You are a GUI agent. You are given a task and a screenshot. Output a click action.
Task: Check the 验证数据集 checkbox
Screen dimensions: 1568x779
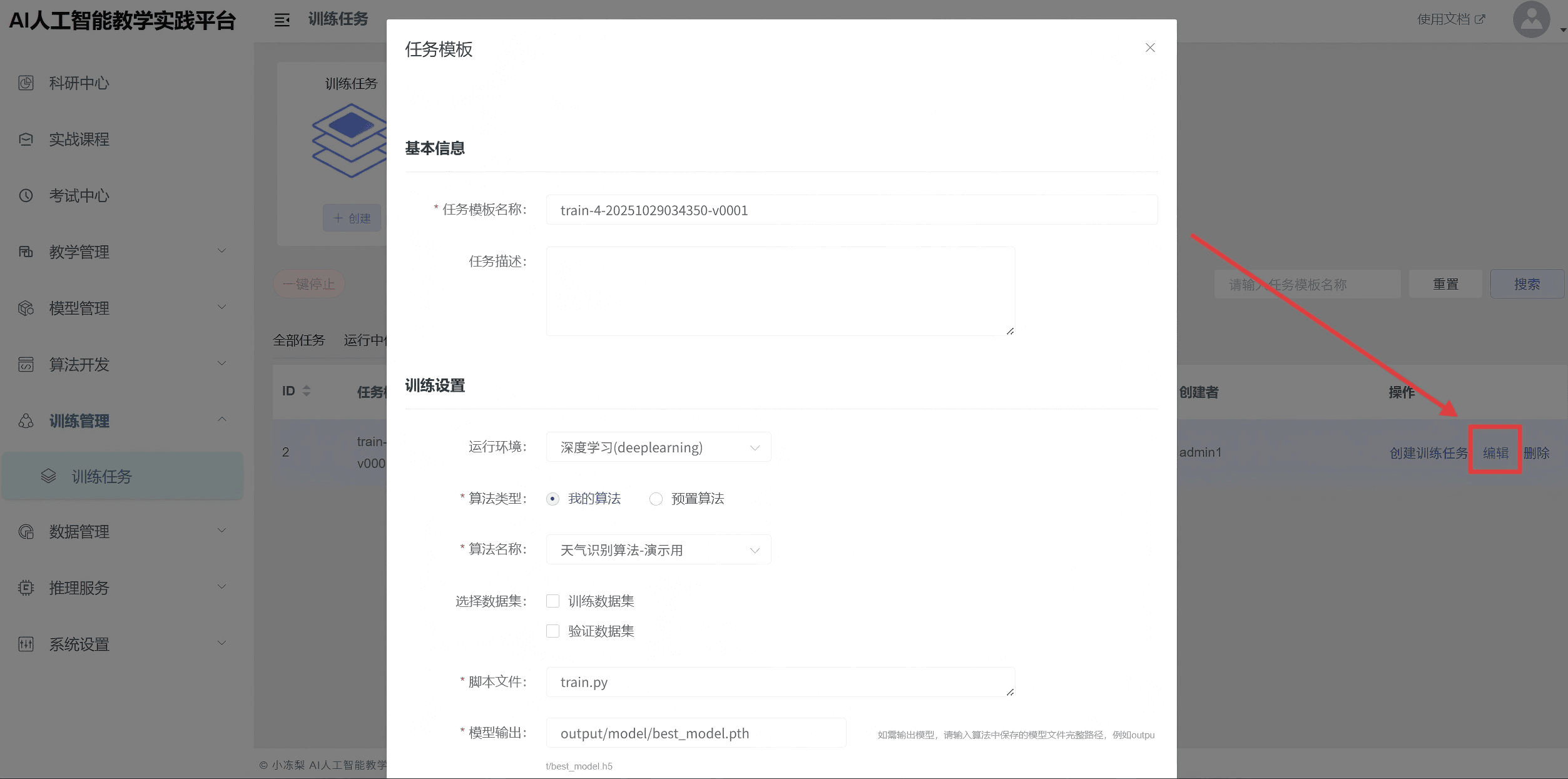click(x=552, y=631)
